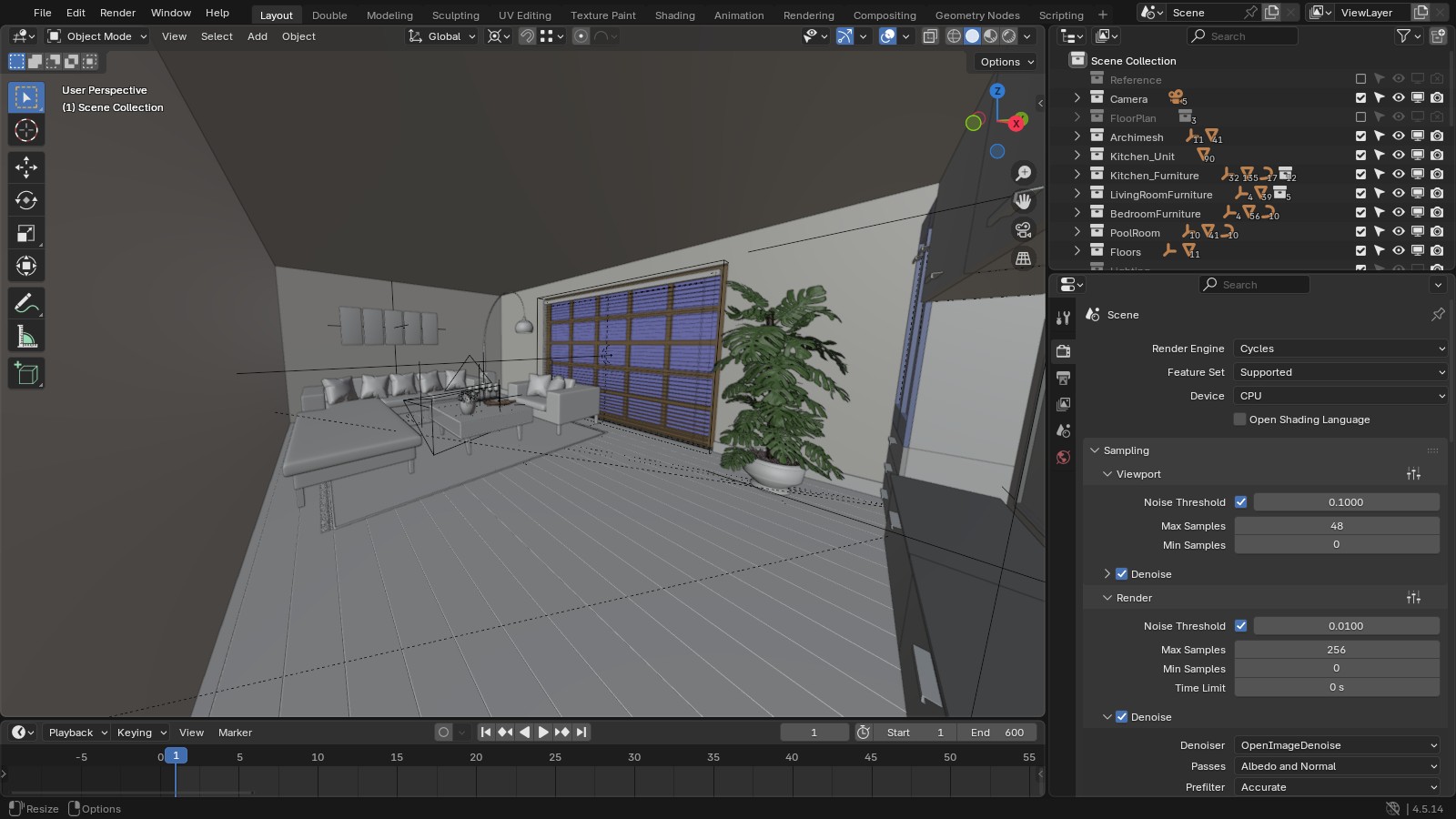Click the render Max Samples field

coord(1337,650)
